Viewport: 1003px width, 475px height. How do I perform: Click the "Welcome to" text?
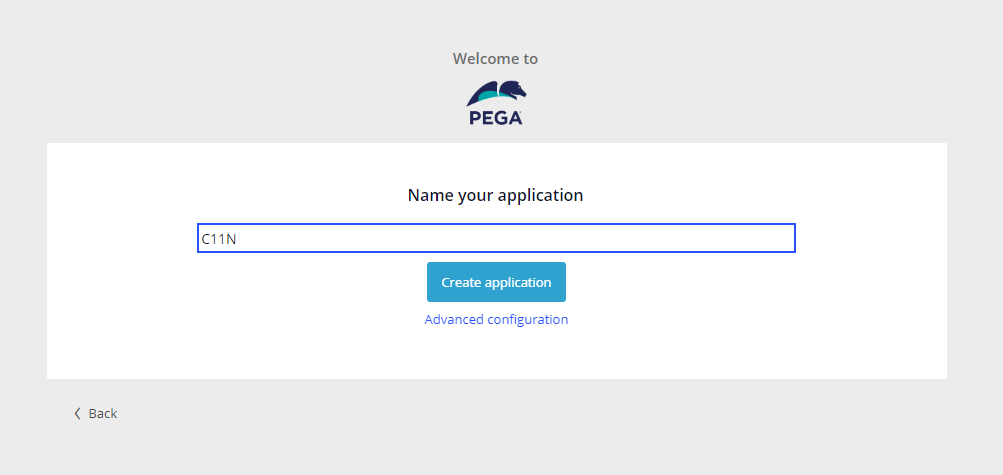coord(495,59)
